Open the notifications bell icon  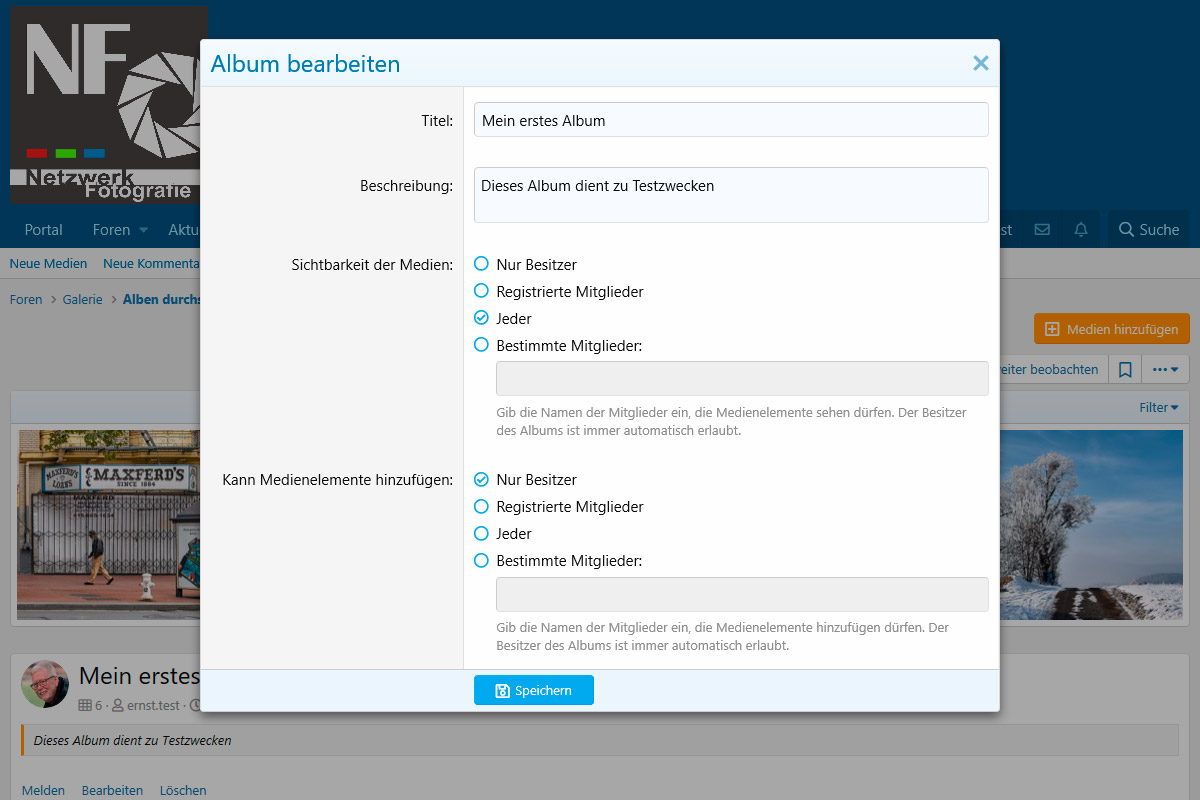(x=1081, y=229)
